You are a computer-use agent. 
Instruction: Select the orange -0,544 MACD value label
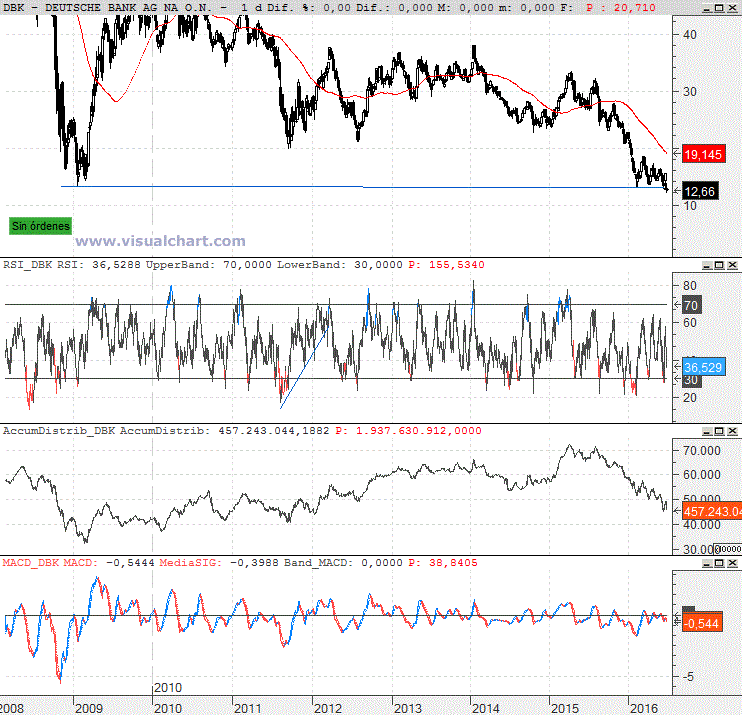702,624
